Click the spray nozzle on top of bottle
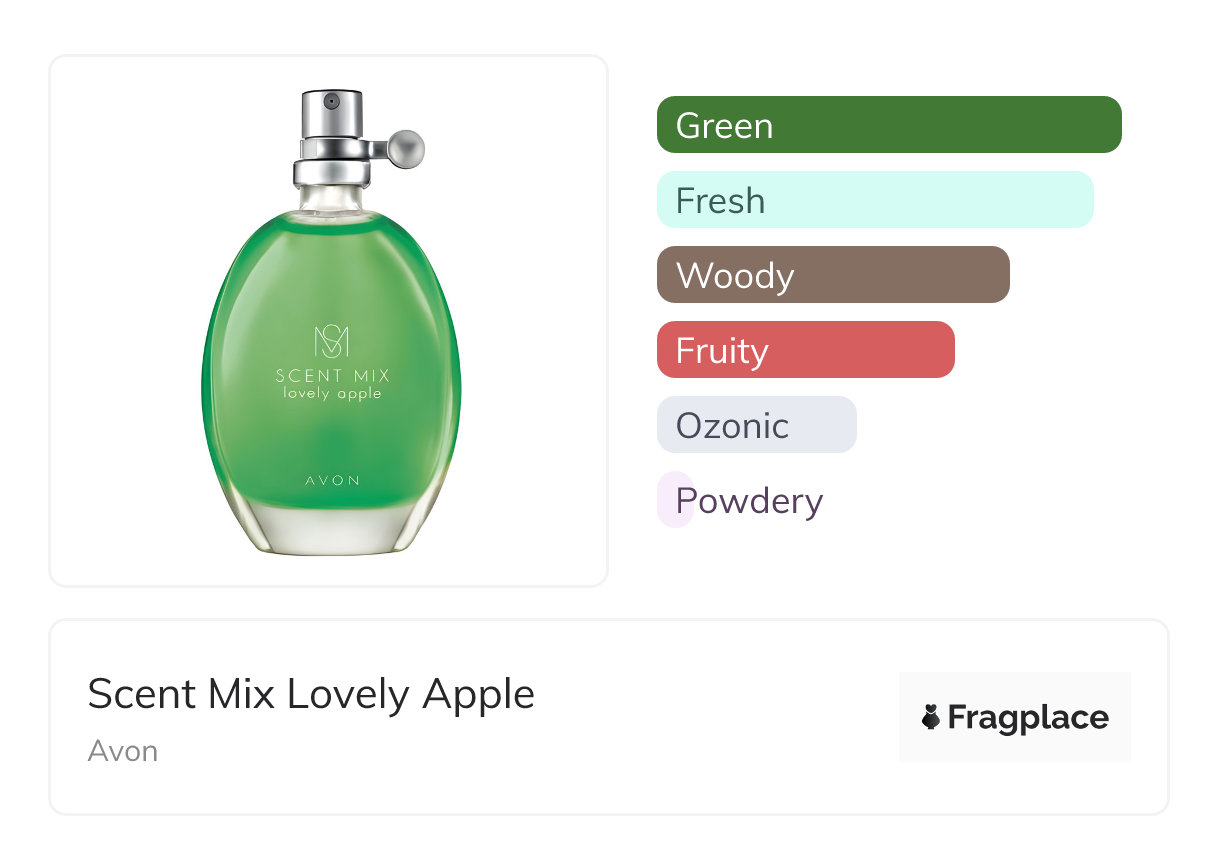1218x864 pixels. [x=329, y=102]
